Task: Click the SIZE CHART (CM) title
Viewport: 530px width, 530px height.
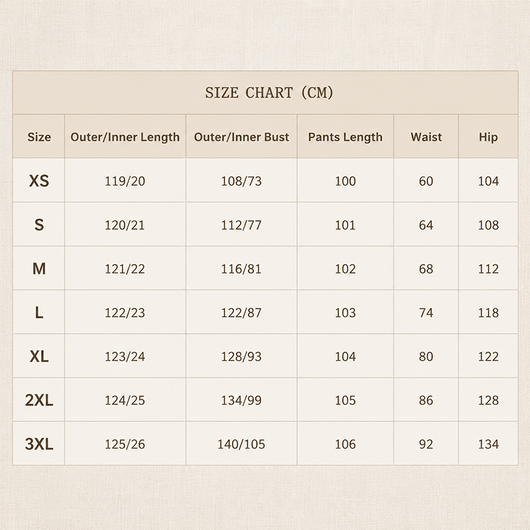Action: [269, 93]
